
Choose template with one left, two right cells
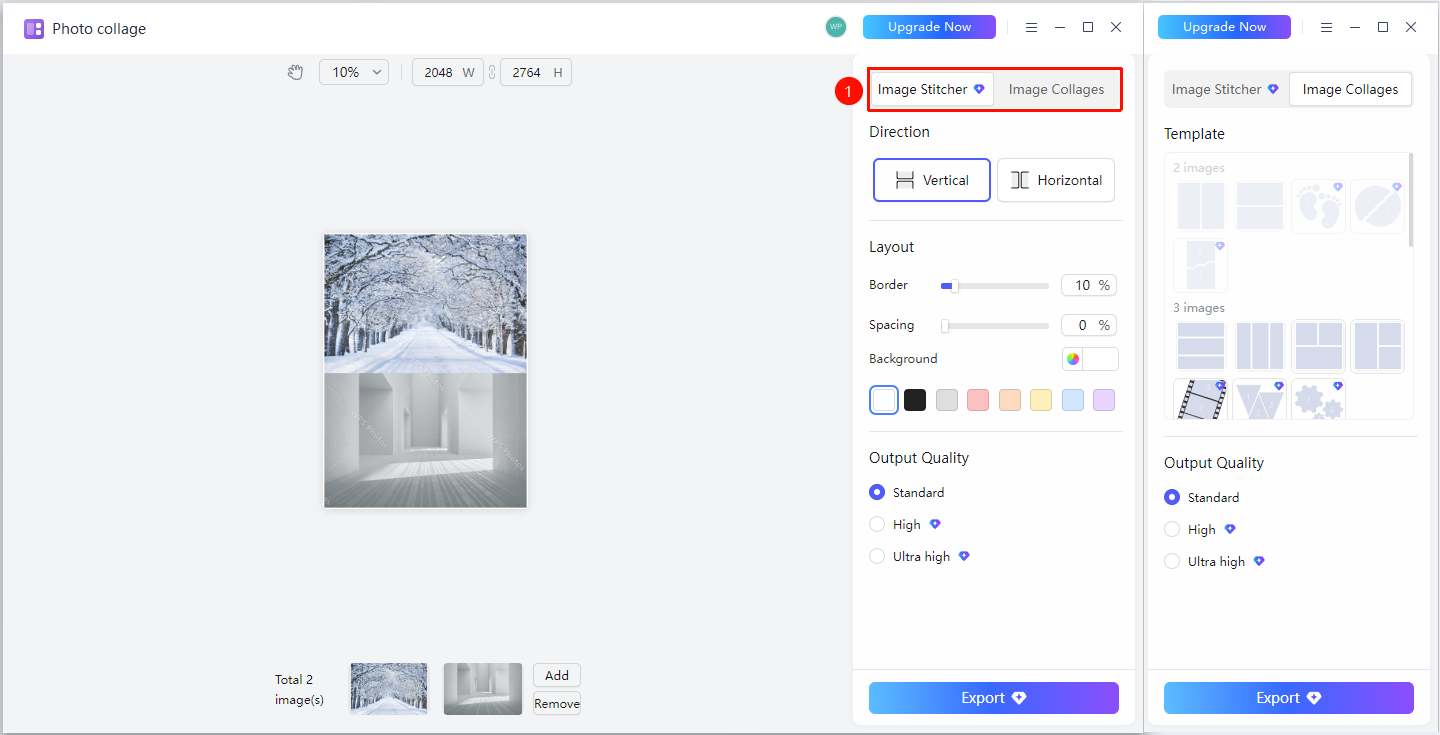[1377, 346]
